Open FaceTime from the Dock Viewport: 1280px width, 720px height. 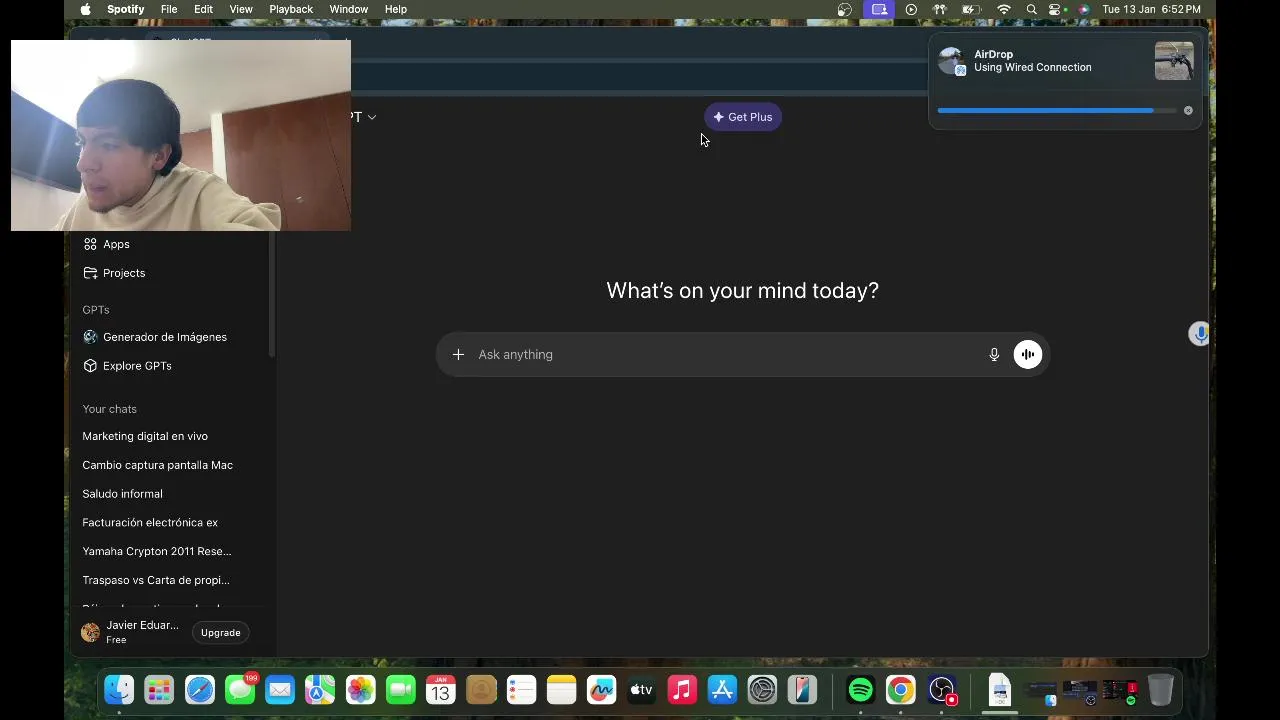point(401,690)
